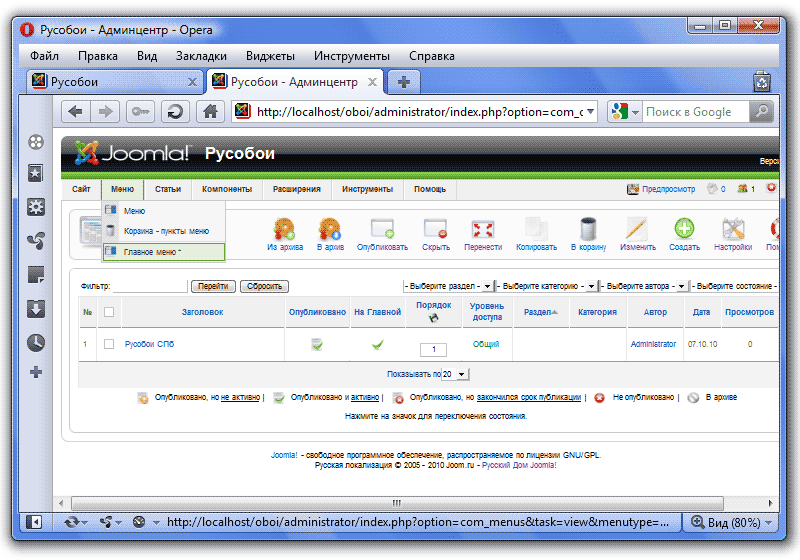
Task: Click the 'Из архива' unarchive toolbar icon
Action: click(x=285, y=230)
